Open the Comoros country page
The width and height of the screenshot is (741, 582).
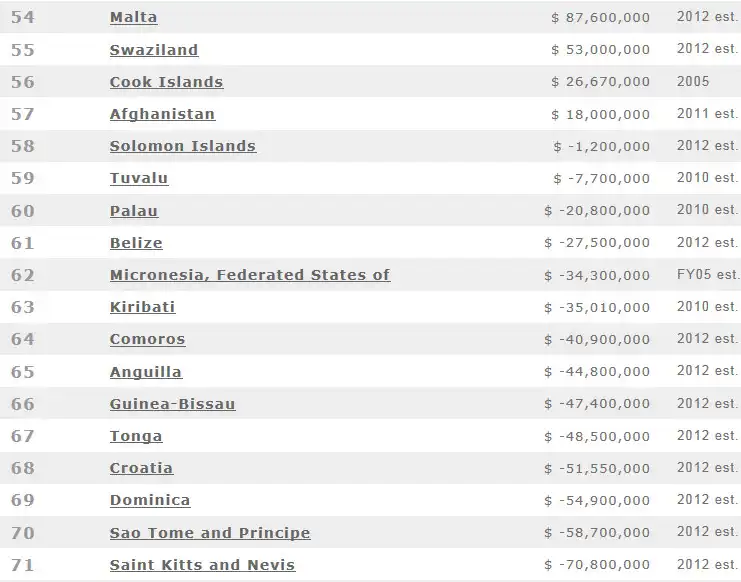pos(147,339)
